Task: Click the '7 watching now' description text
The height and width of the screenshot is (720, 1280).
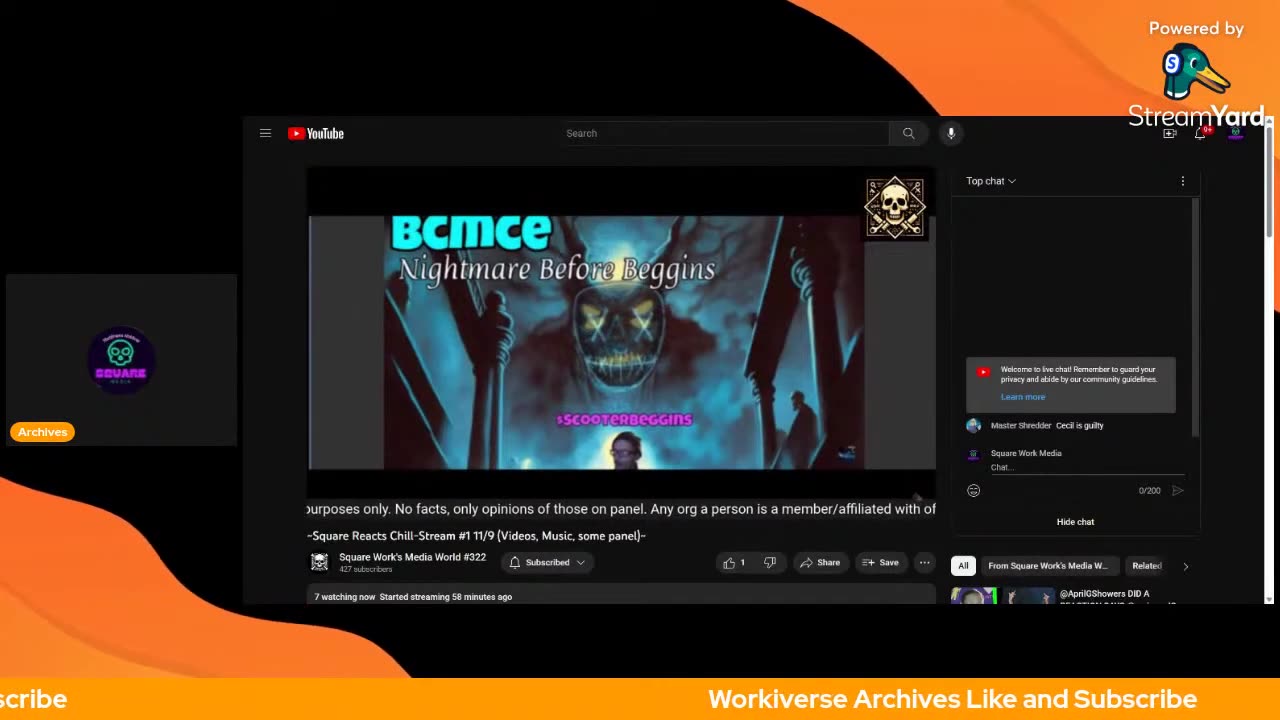Action: pyautogui.click(x=345, y=597)
